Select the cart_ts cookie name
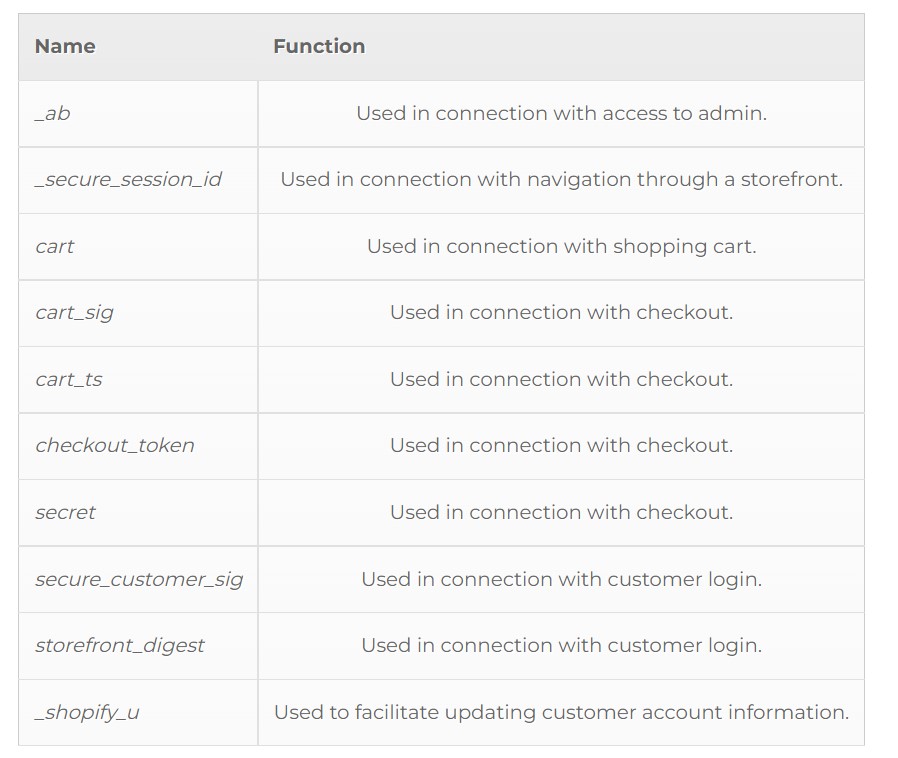 [x=69, y=380]
